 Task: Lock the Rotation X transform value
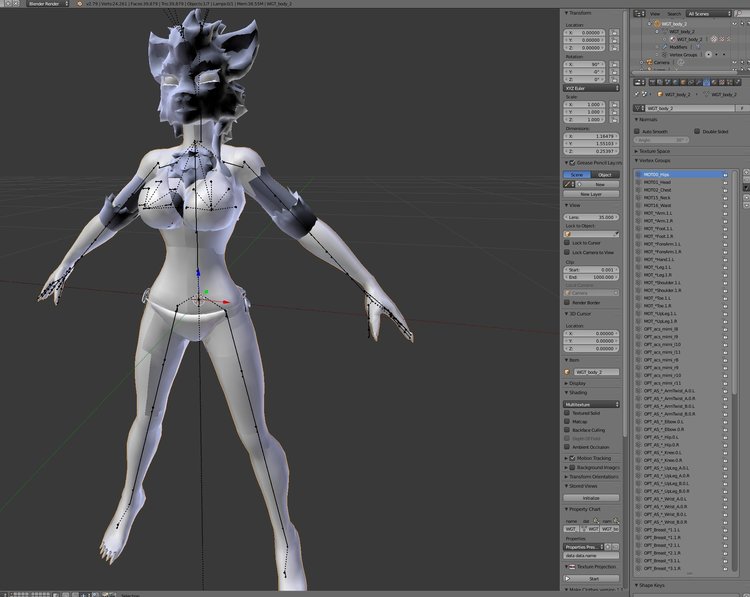click(614, 64)
